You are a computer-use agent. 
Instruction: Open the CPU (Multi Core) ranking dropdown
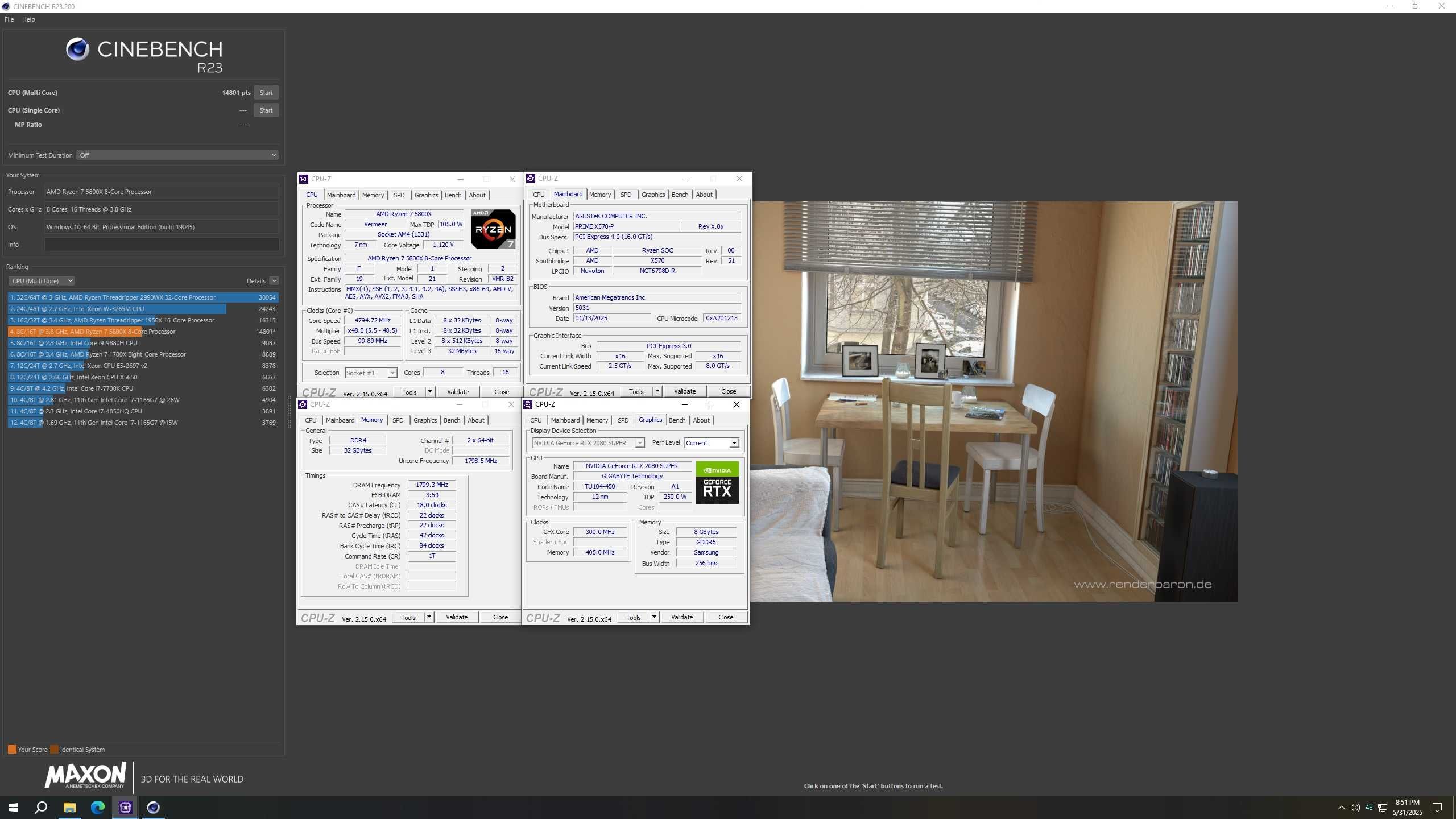coord(42,281)
